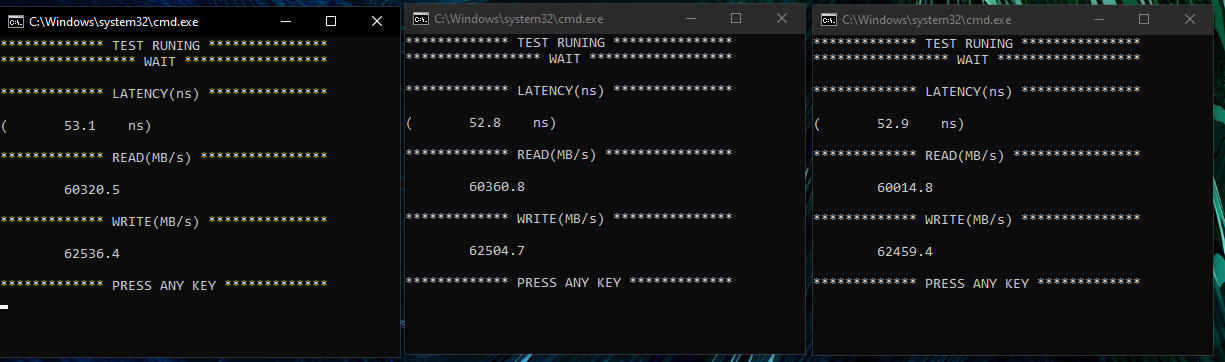
Task: Click the LATENCY(ns) heading in the left window
Action: click(x=156, y=94)
